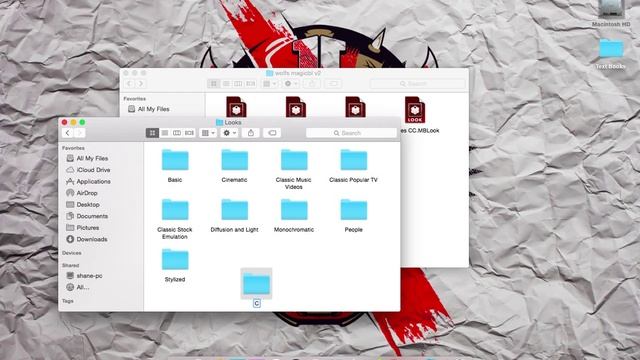Switch Looks window to list view
Viewport: 640px width, 360px height.
pos(164,133)
